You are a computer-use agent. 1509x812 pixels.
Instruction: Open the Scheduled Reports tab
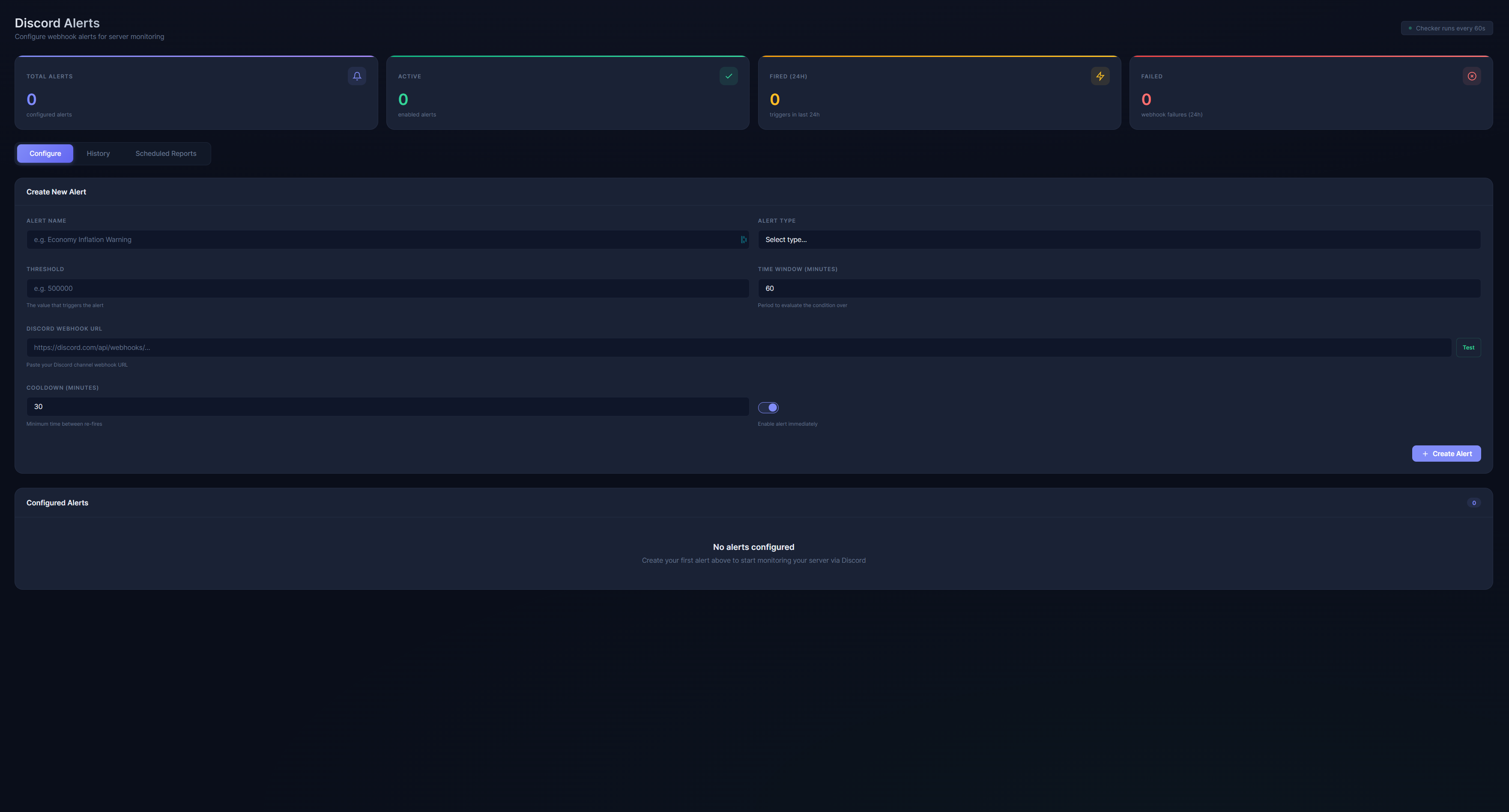(x=166, y=153)
